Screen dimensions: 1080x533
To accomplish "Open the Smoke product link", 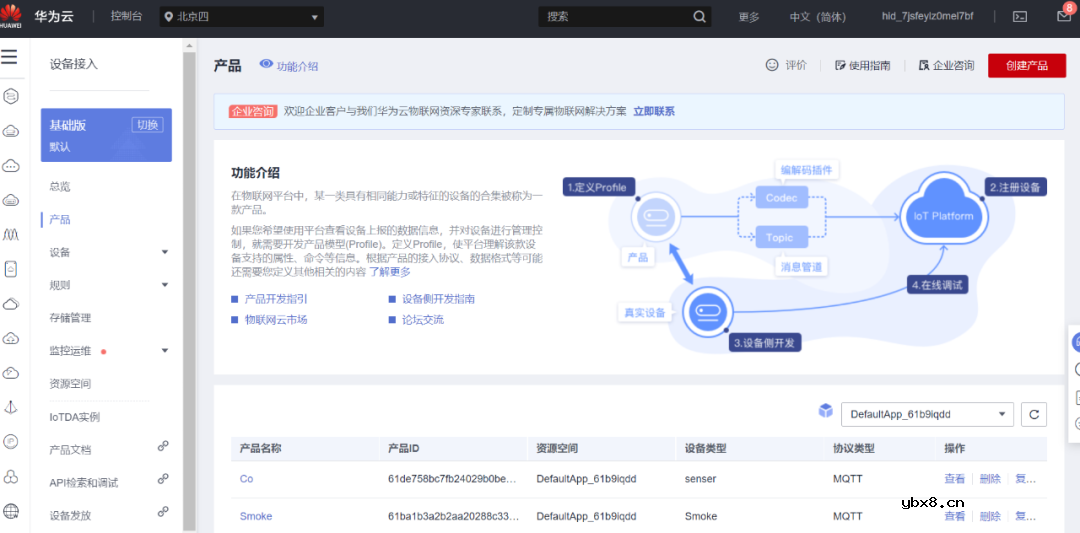I will (256, 516).
